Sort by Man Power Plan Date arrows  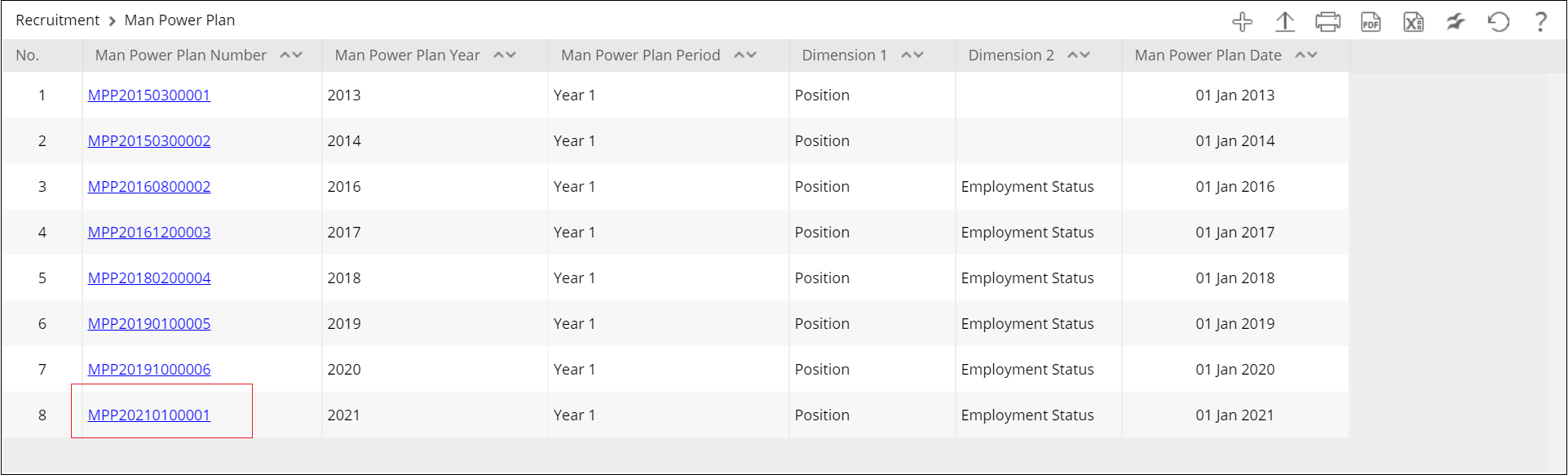click(x=1306, y=55)
